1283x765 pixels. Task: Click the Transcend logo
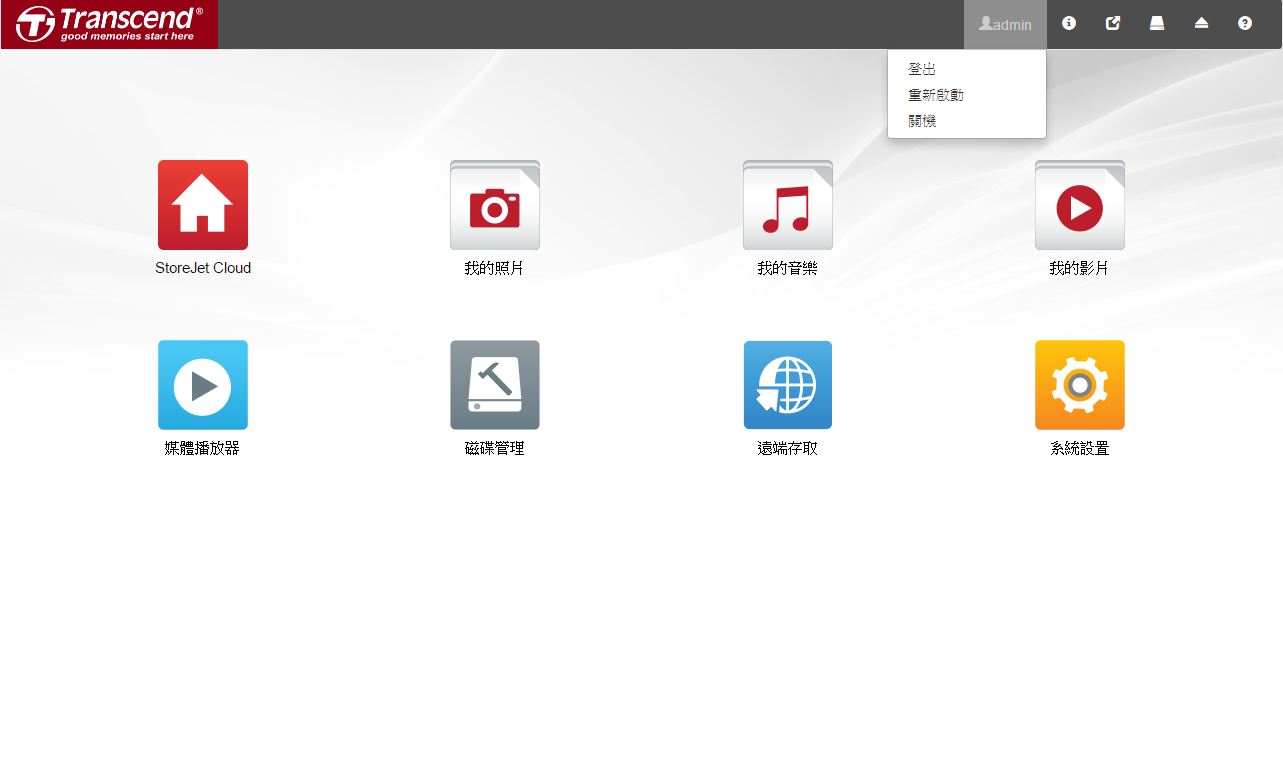click(x=109, y=24)
